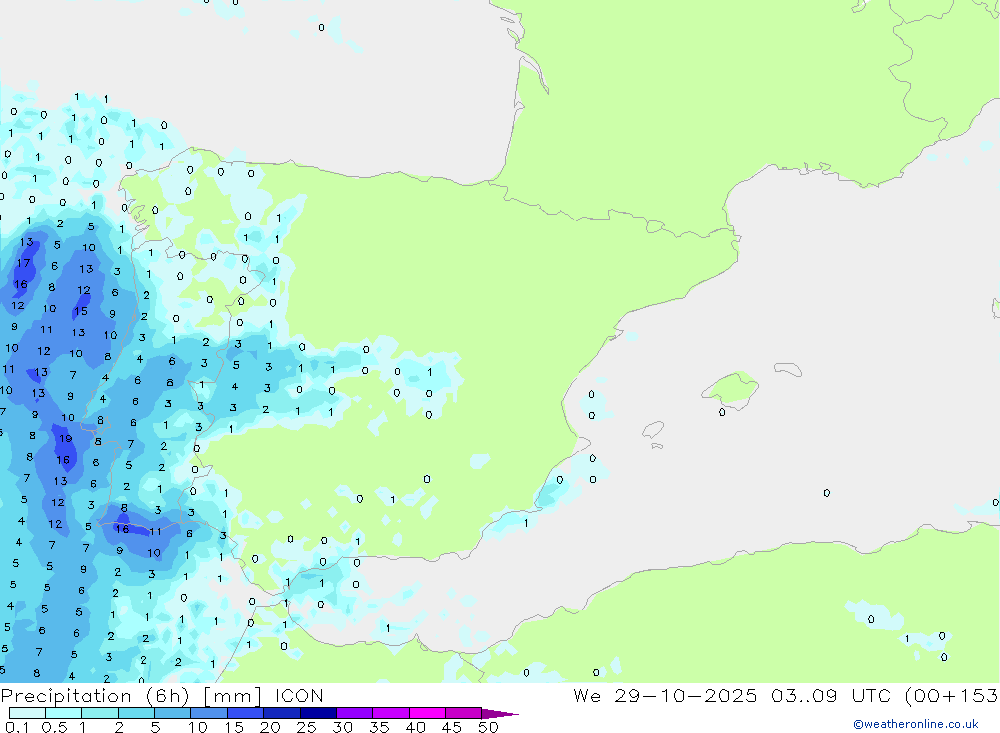Pick the 45–50 mm legend swatch
The height and width of the screenshot is (733, 1000).
[464, 713]
